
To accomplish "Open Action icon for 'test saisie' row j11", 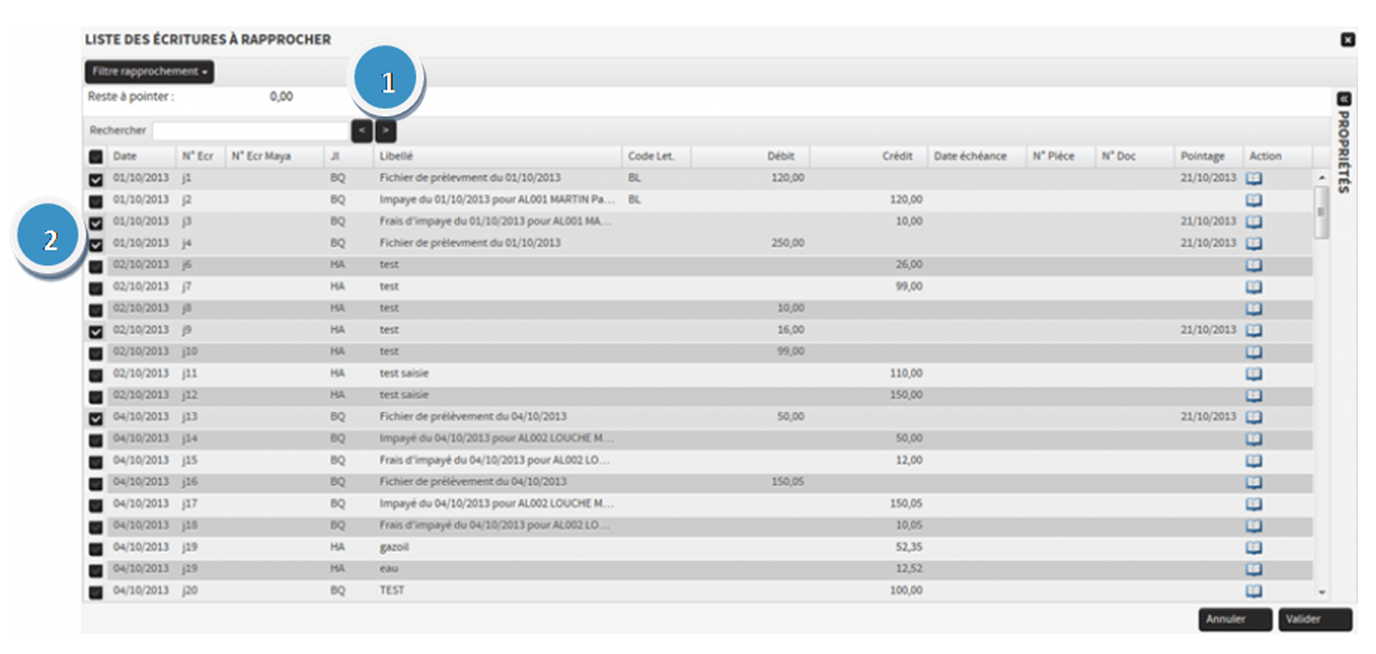I will [x=1253, y=372].
